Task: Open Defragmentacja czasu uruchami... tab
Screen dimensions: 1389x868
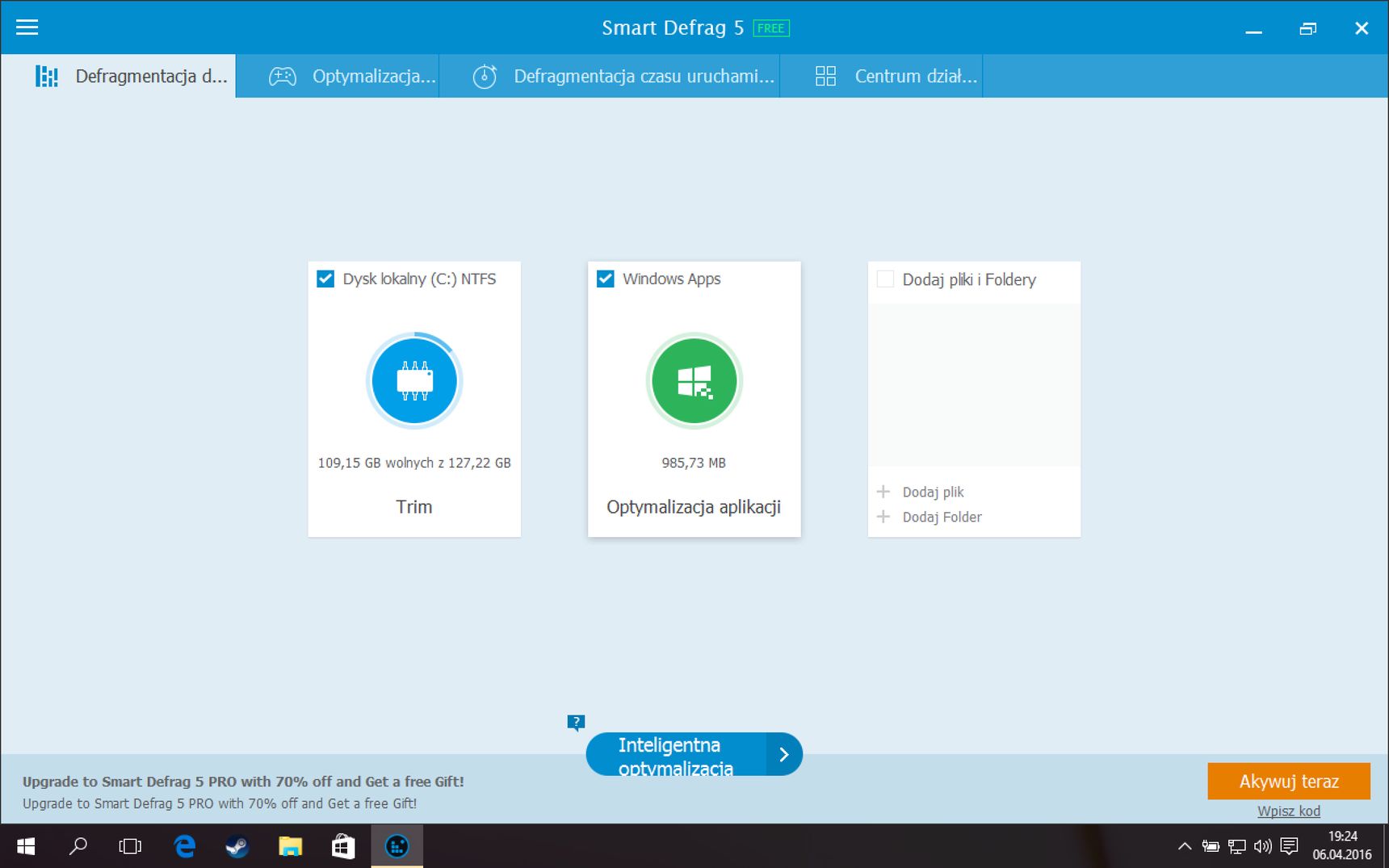Action: click(610, 76)
